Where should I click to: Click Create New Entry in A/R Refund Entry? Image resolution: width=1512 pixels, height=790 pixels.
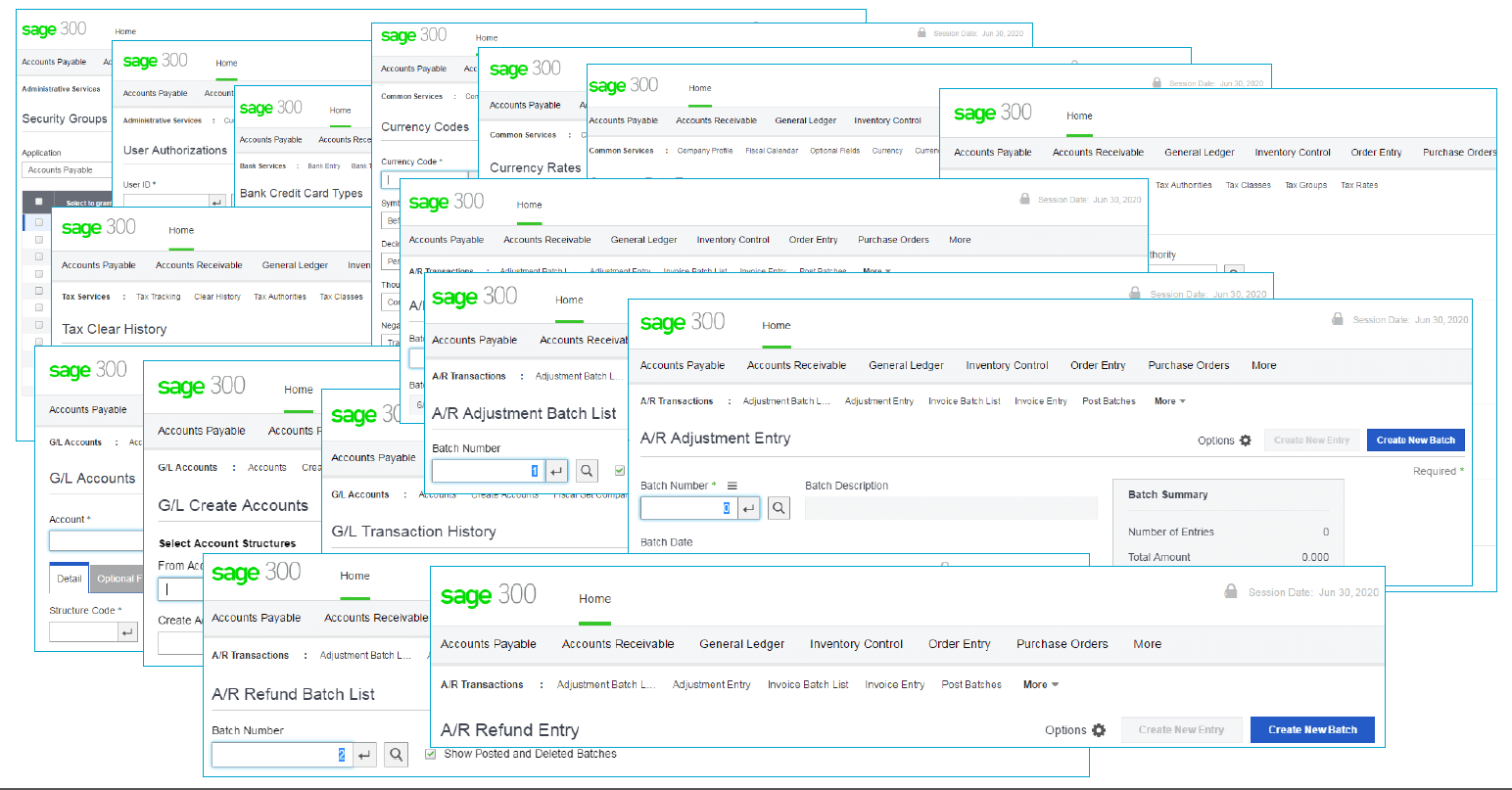1181,730
